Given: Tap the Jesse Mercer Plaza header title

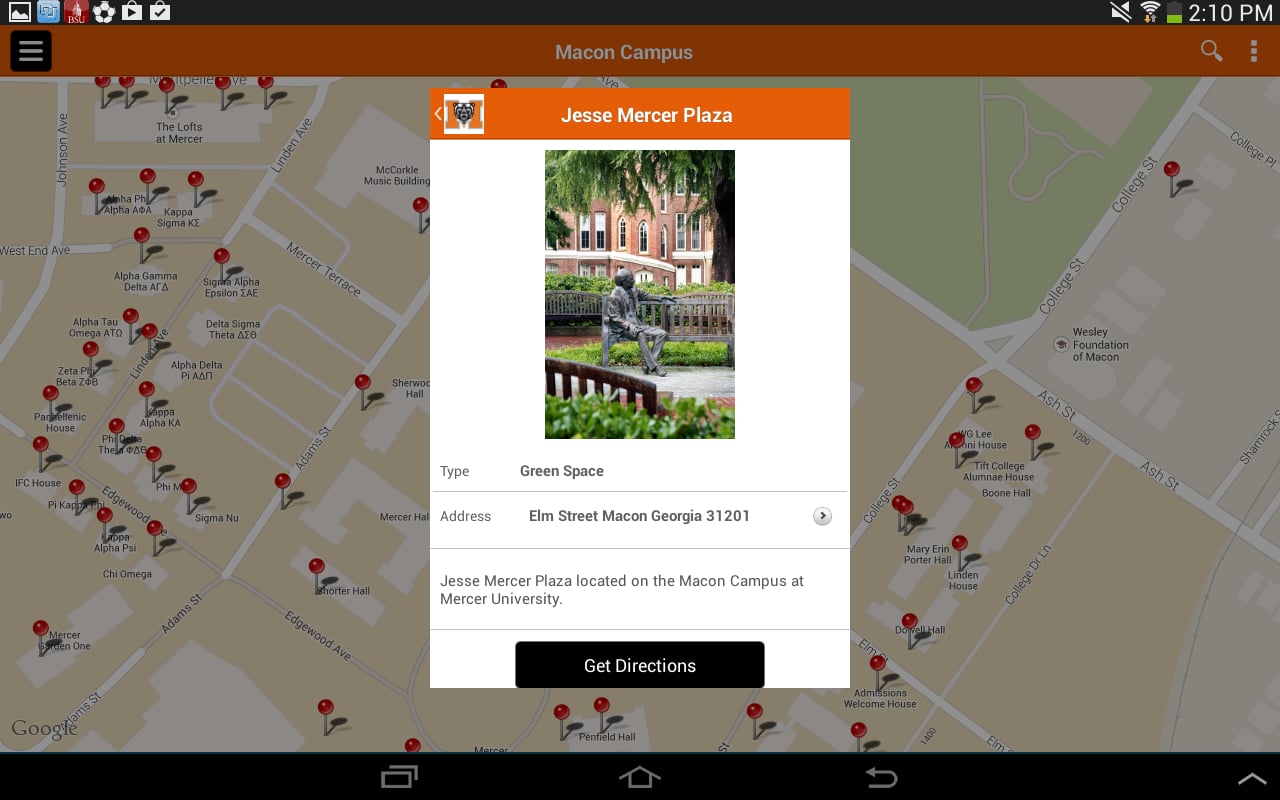Looking at the screenshot, I should pyautogui.click(x=646, y=115).
